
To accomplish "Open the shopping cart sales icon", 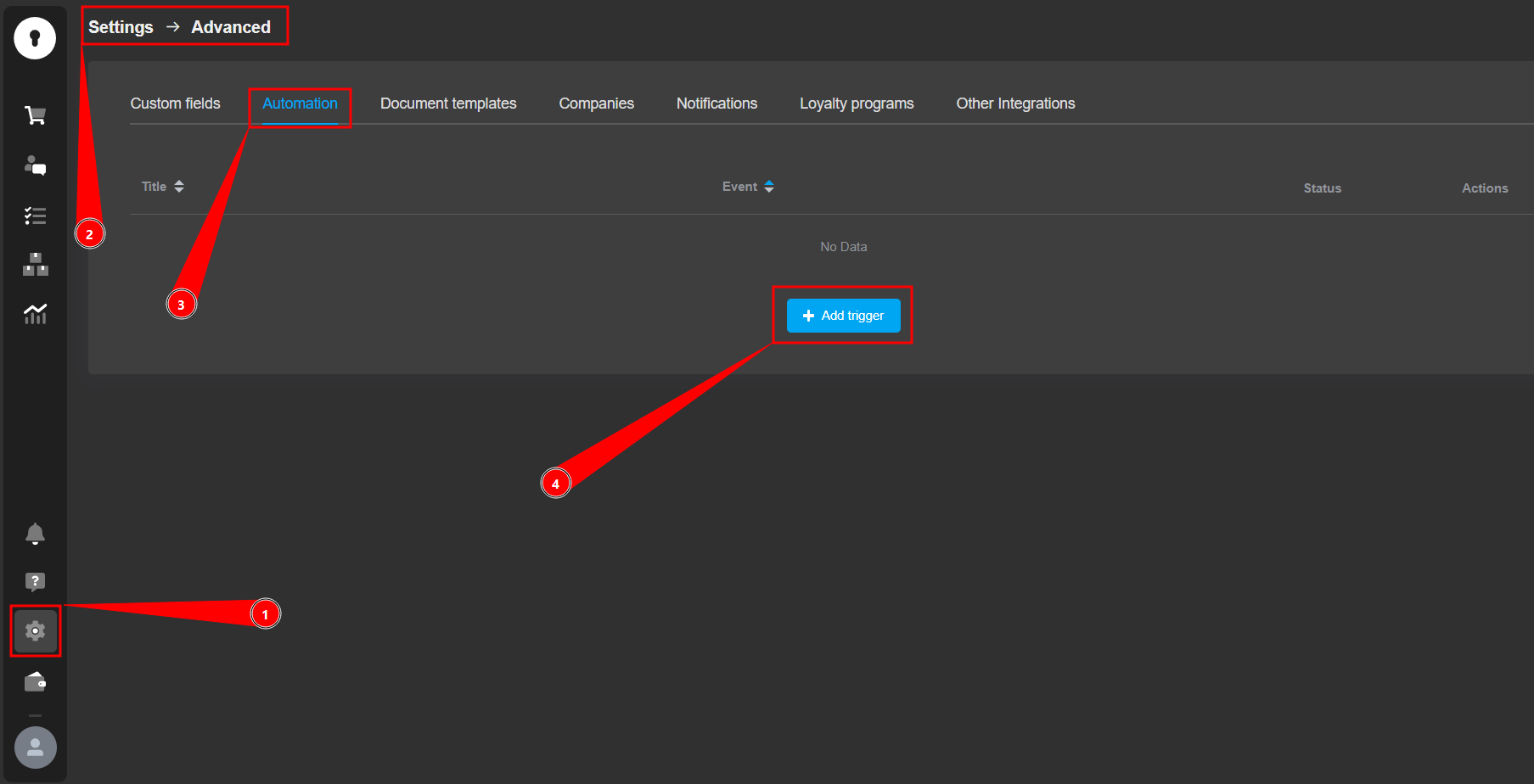I will point(35,115).
